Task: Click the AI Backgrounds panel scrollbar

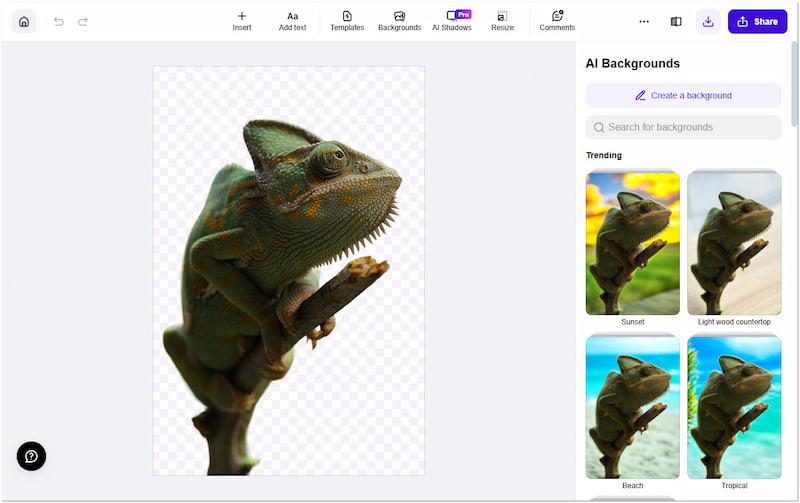Action: point(794,84)
